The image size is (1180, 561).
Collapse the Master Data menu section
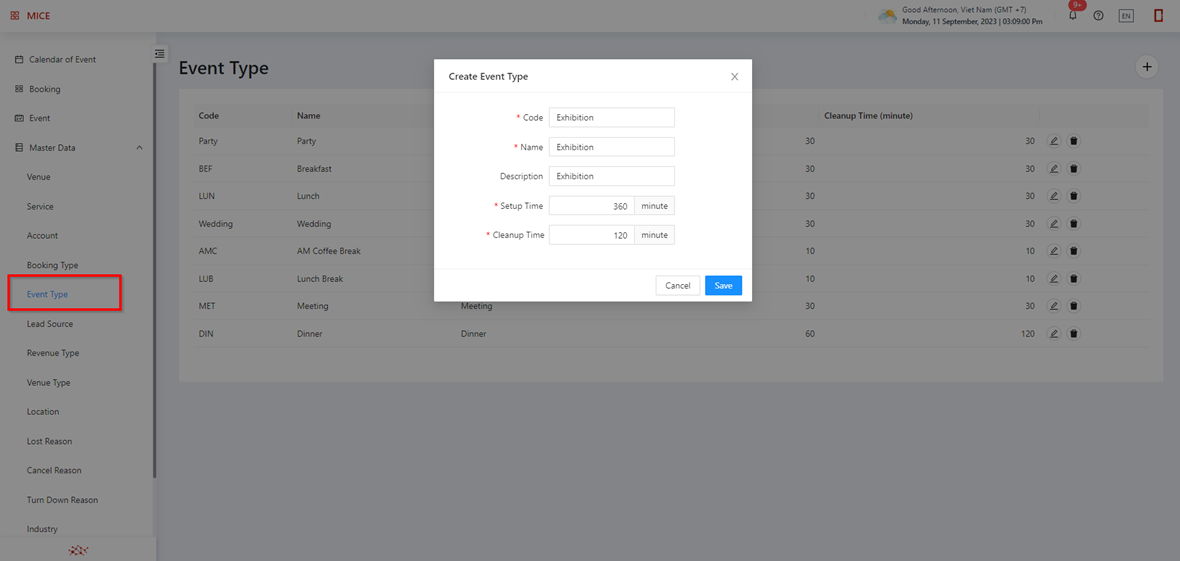pos(139,148)
